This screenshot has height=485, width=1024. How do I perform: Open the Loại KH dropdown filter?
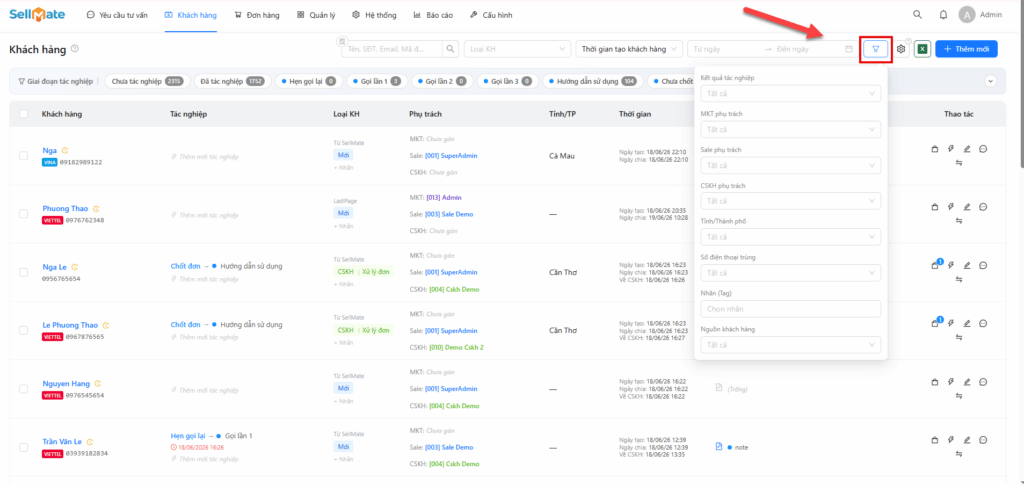tap(517, 49)
